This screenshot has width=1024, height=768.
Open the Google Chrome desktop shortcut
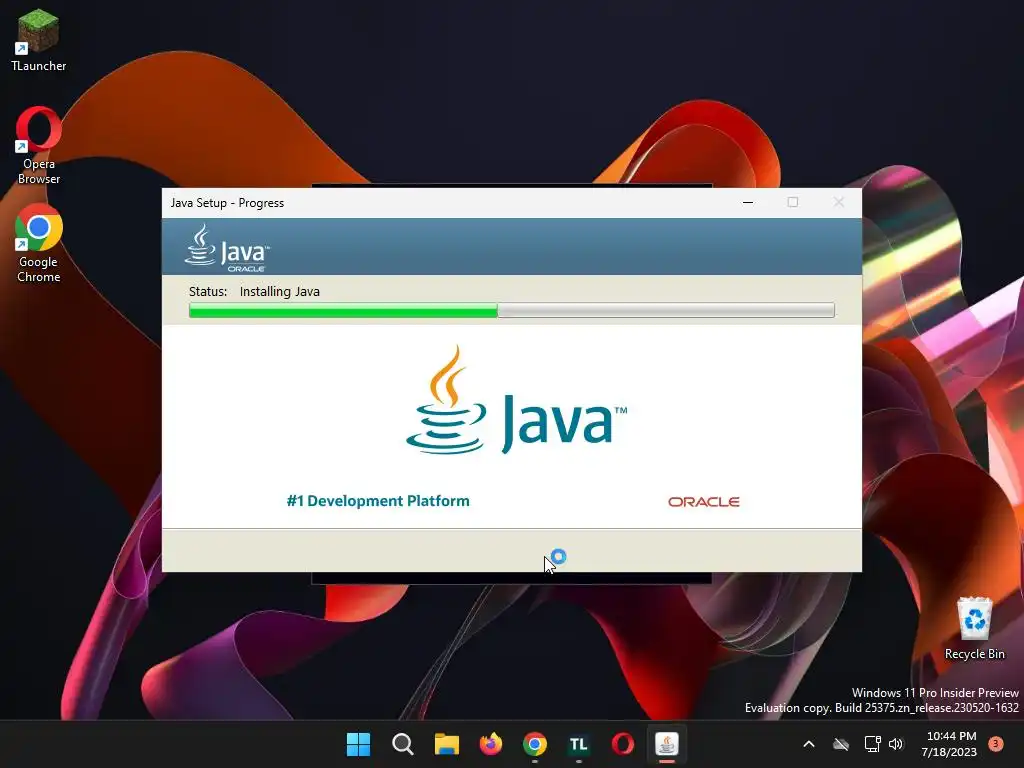click(x=39, y=243)
